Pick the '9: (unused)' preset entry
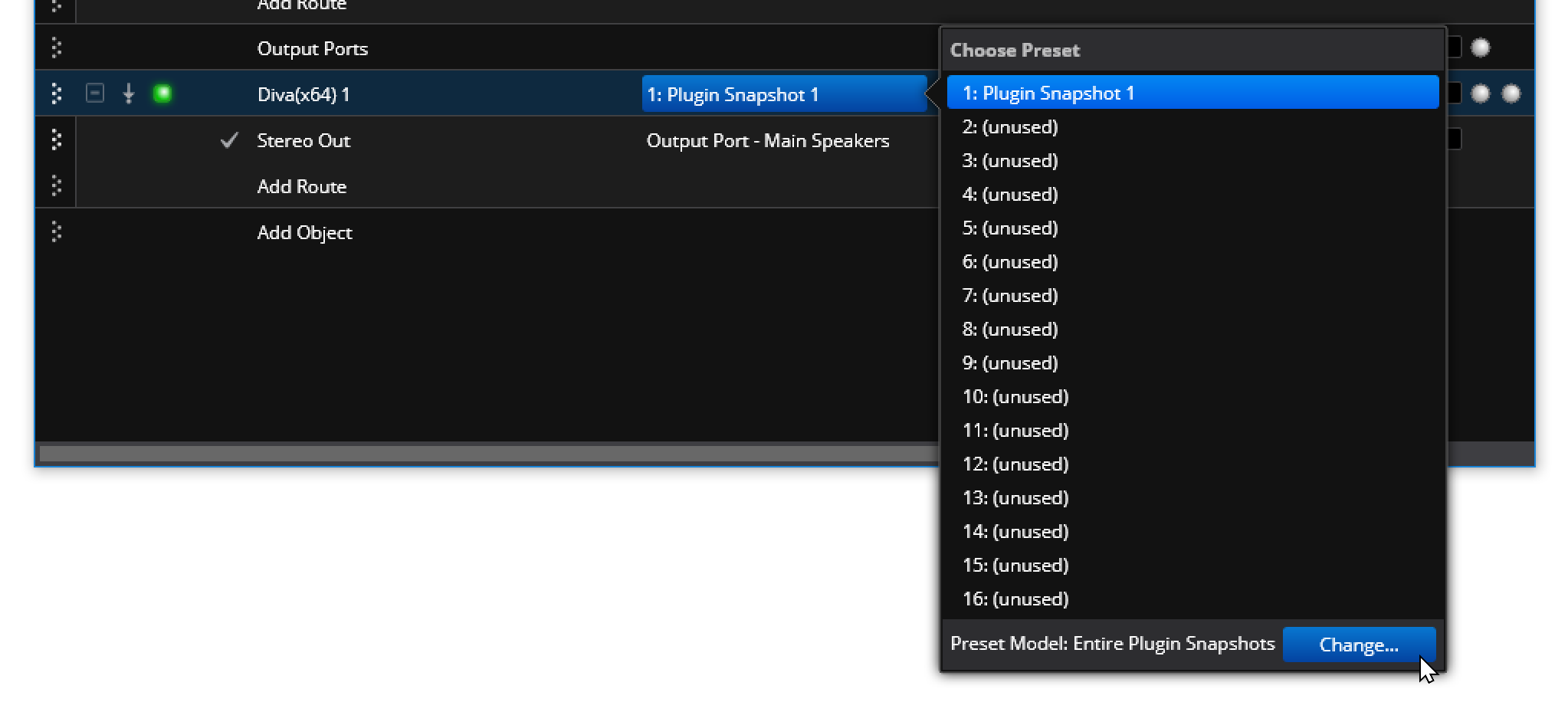This screenshot has width=1568, height=702. (1192, 362)
